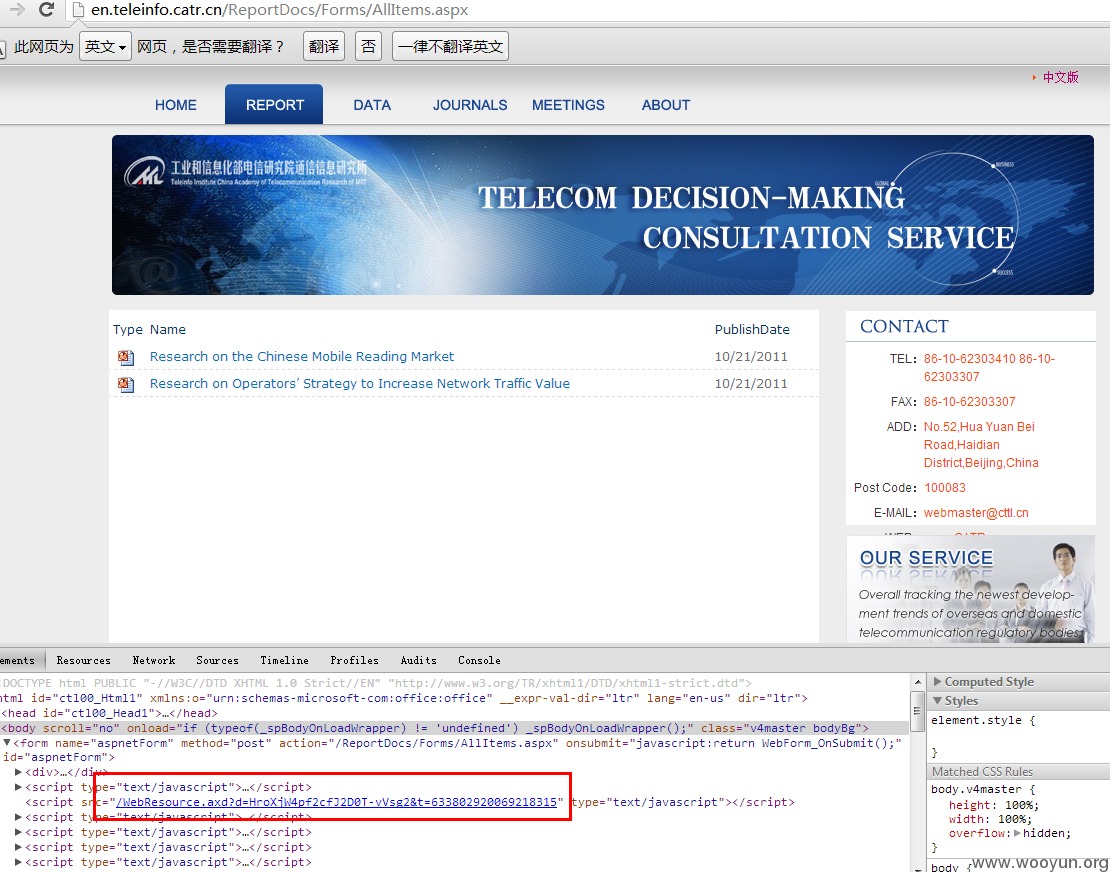Open the HOME navigation tab

pos(176,105)
